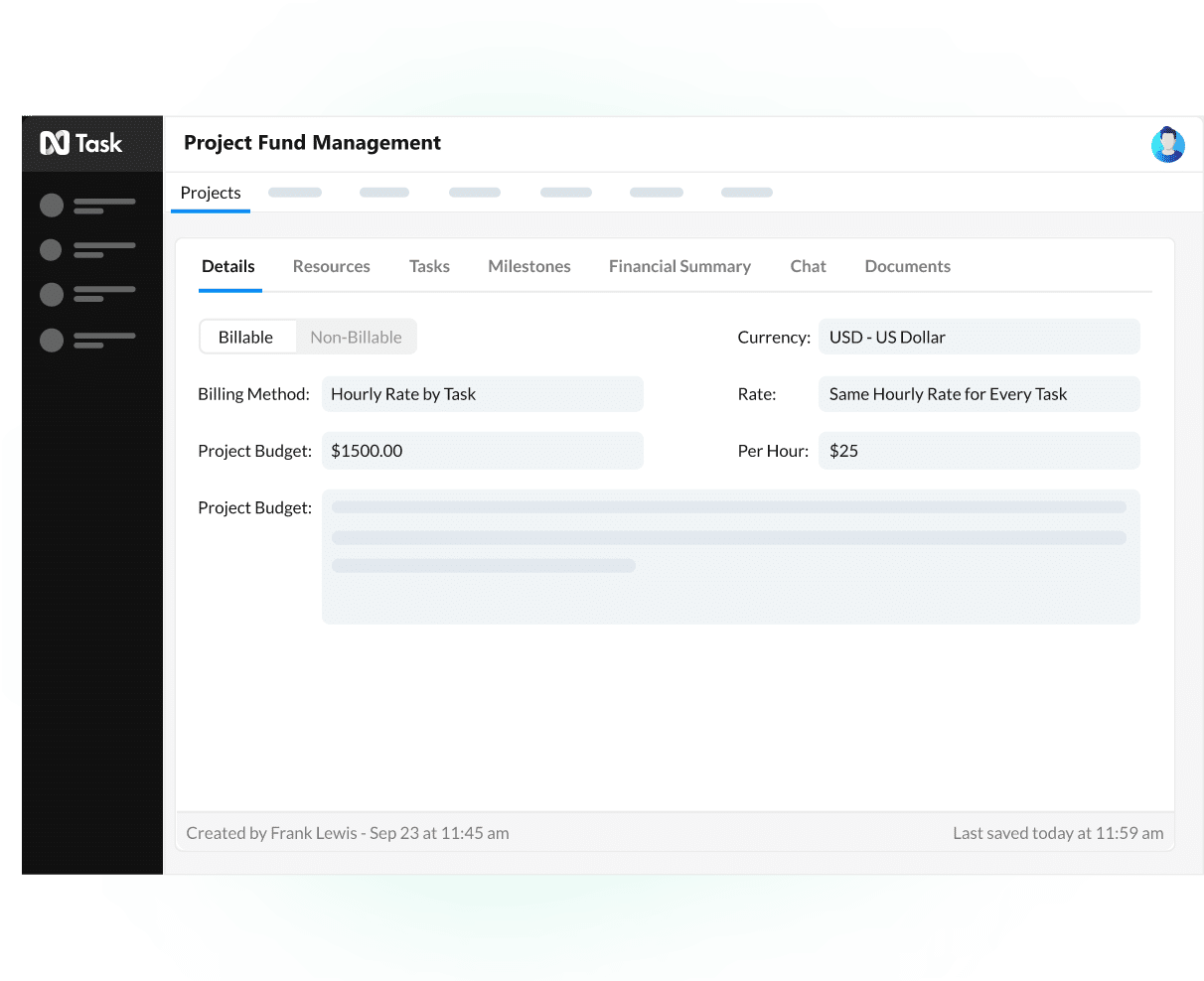
Task: Select the fourth sidebar circle icon
Action: click(x=52, y=341)
